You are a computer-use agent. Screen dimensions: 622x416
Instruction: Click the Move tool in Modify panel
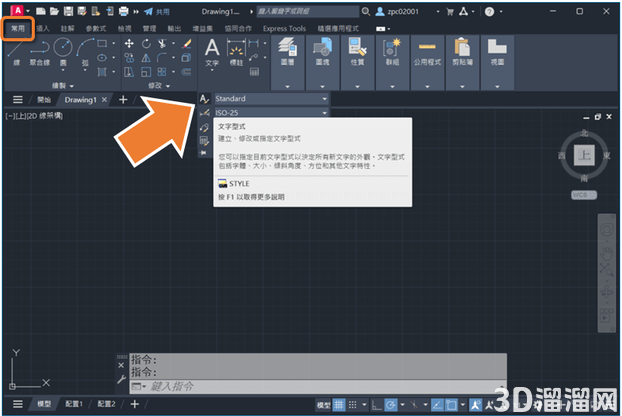129,43
